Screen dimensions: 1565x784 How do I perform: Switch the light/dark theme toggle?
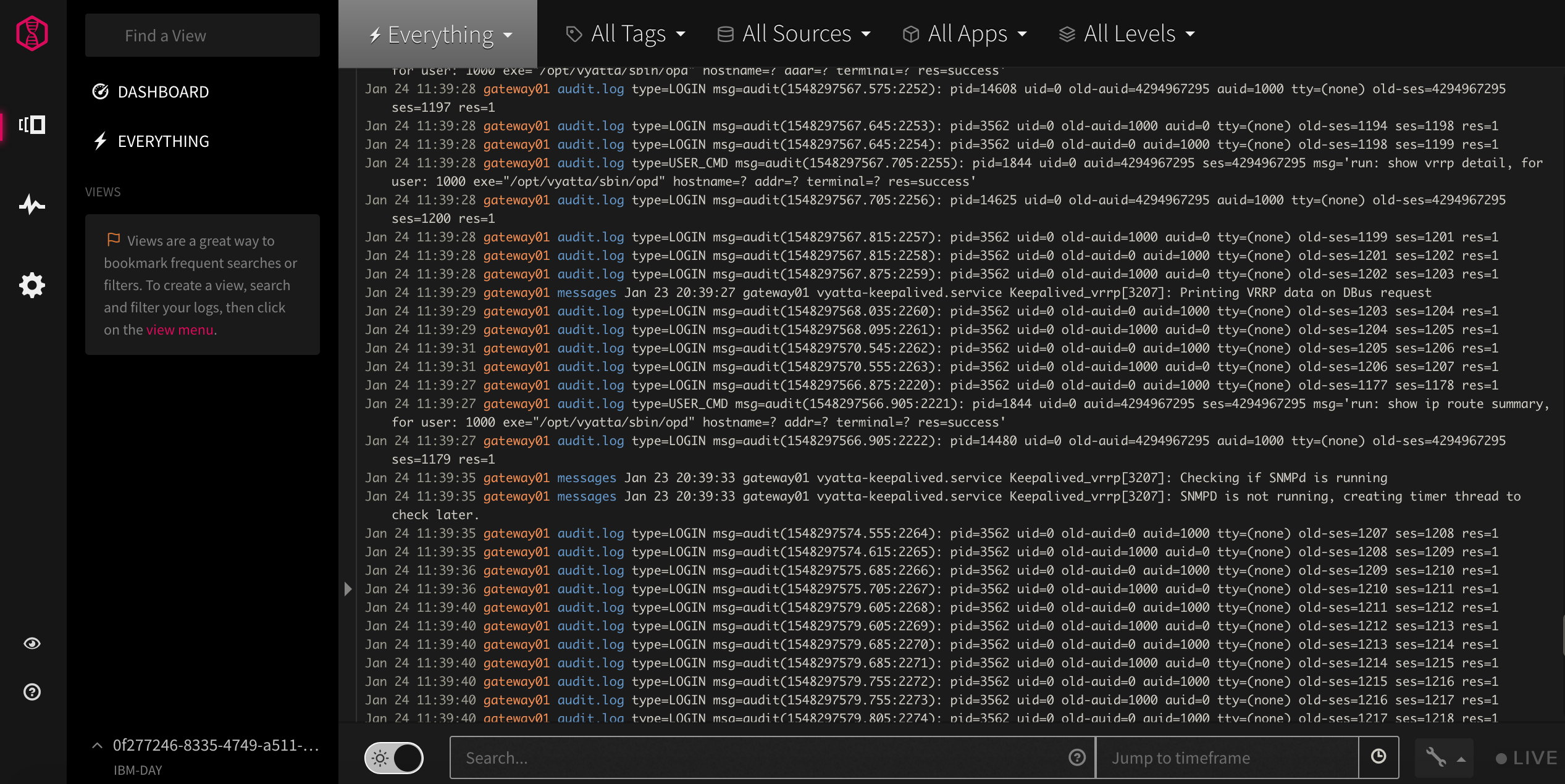tap(393, 757)
